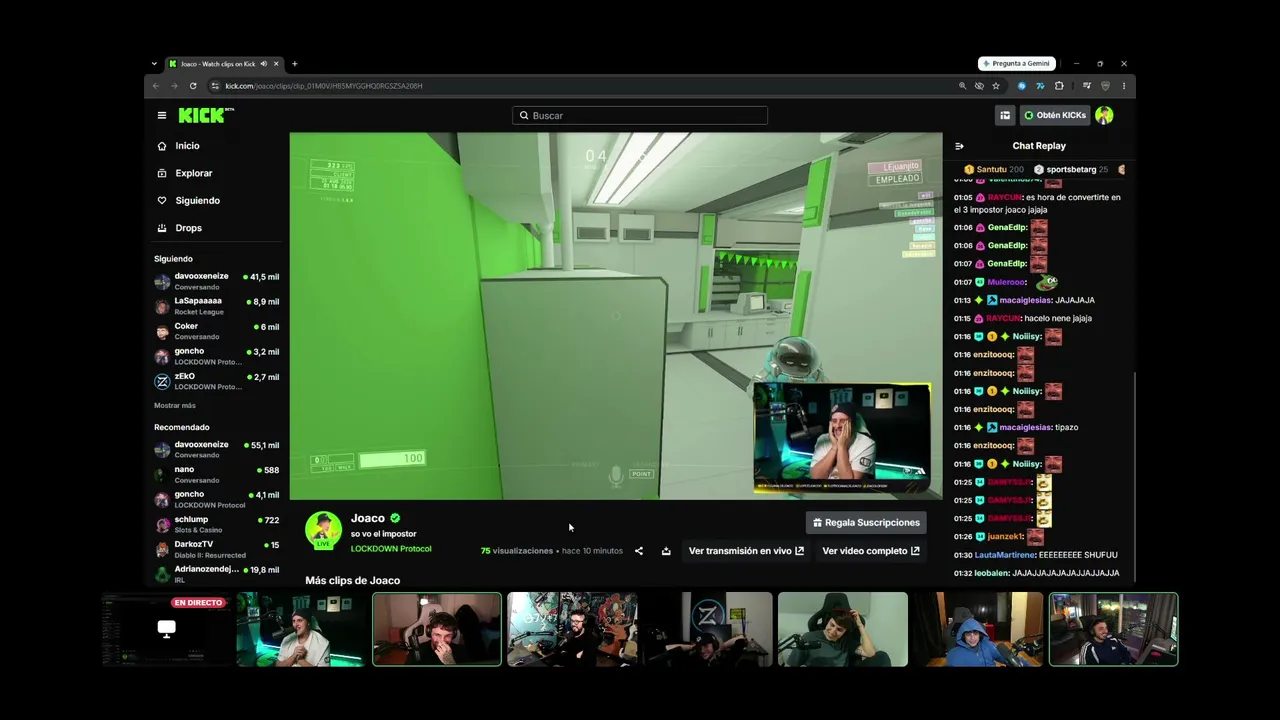Click the Buscar search field

point(640,115)
